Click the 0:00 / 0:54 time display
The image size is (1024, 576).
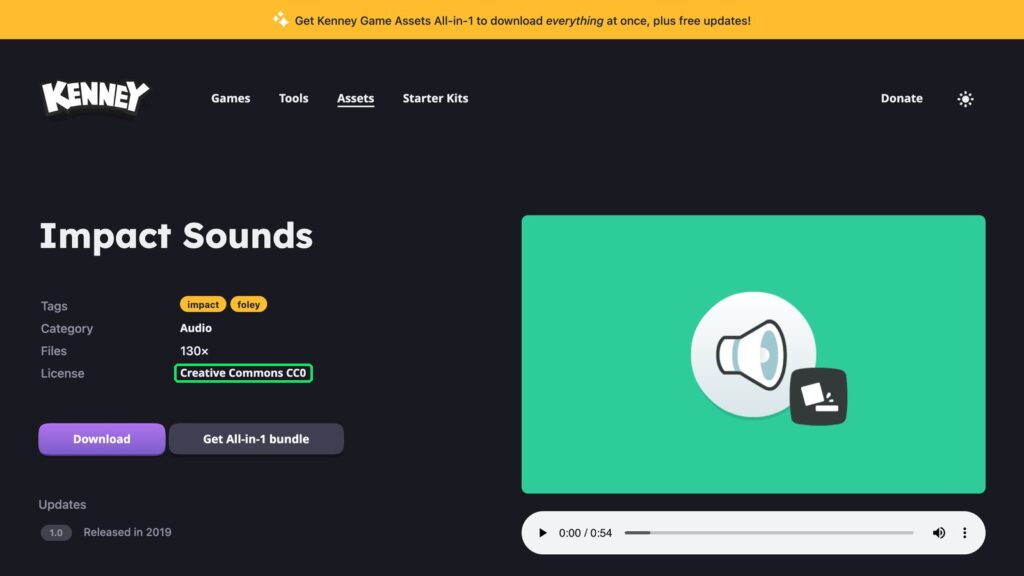tap(585, 533)
